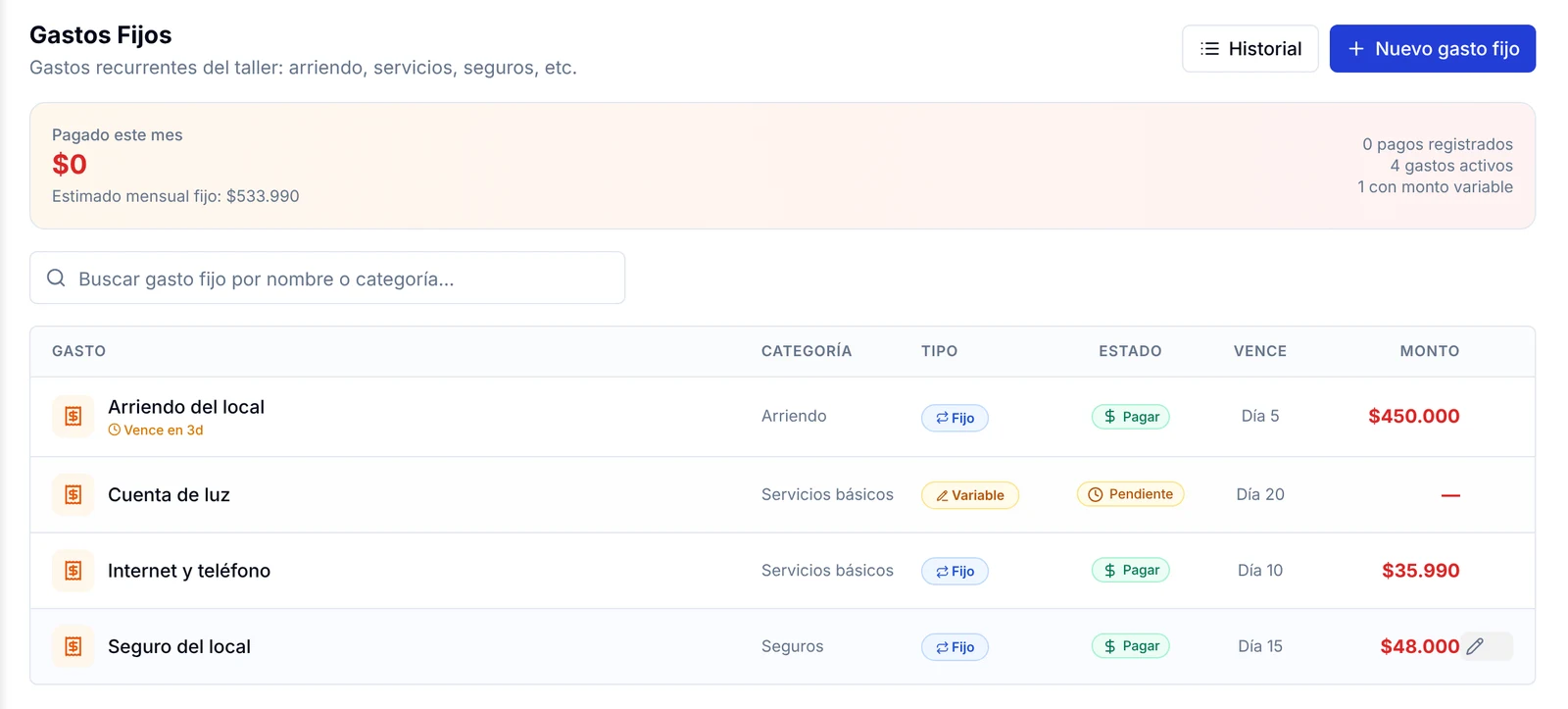1568x709 pixels.
Task: Click the pencil edit icon on Seguro del local
Action: pyautogui.click(x=1475, y=646)
